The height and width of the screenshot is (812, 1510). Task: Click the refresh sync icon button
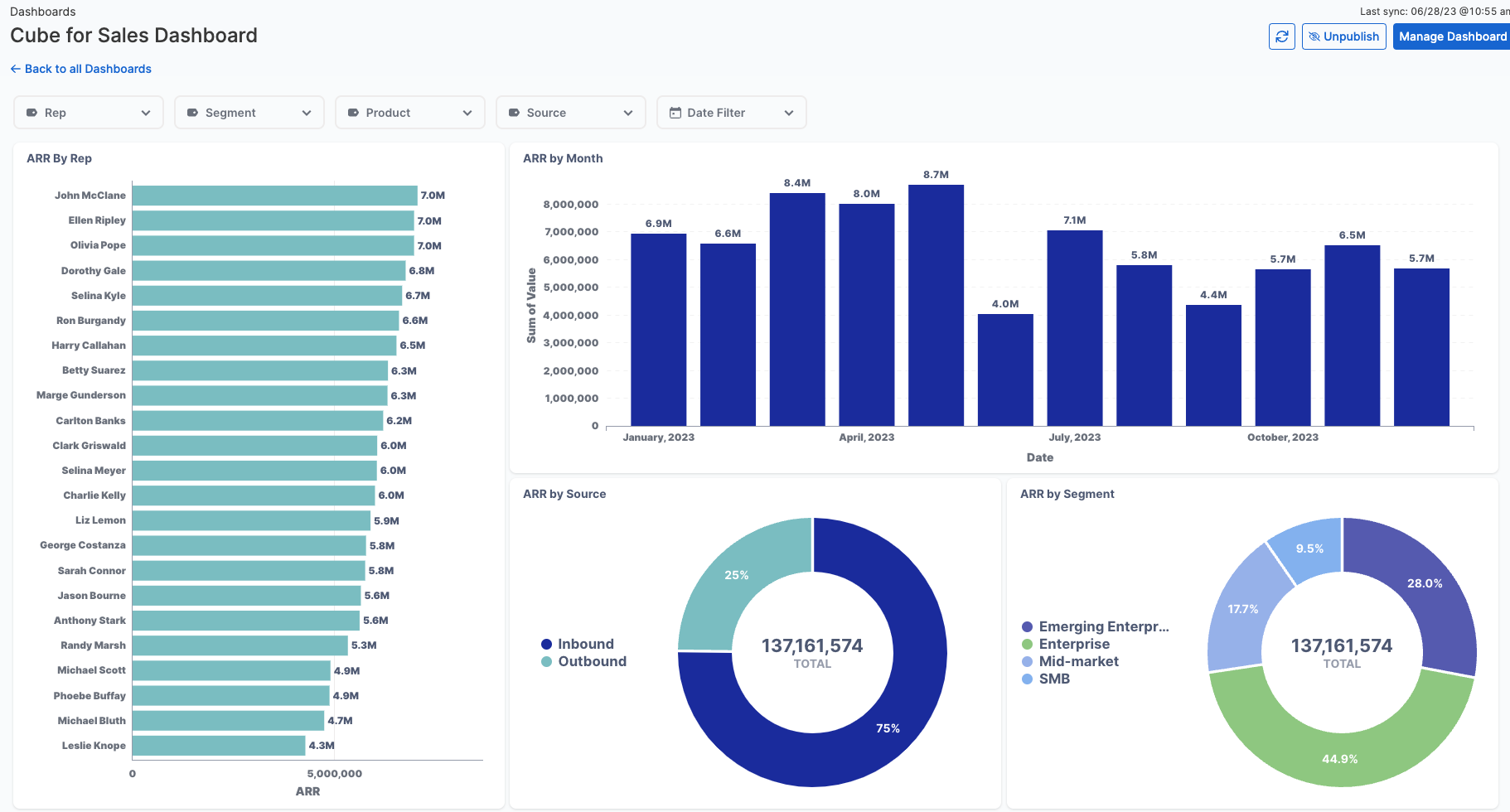pyautogui.click(x=1281, y=36)
